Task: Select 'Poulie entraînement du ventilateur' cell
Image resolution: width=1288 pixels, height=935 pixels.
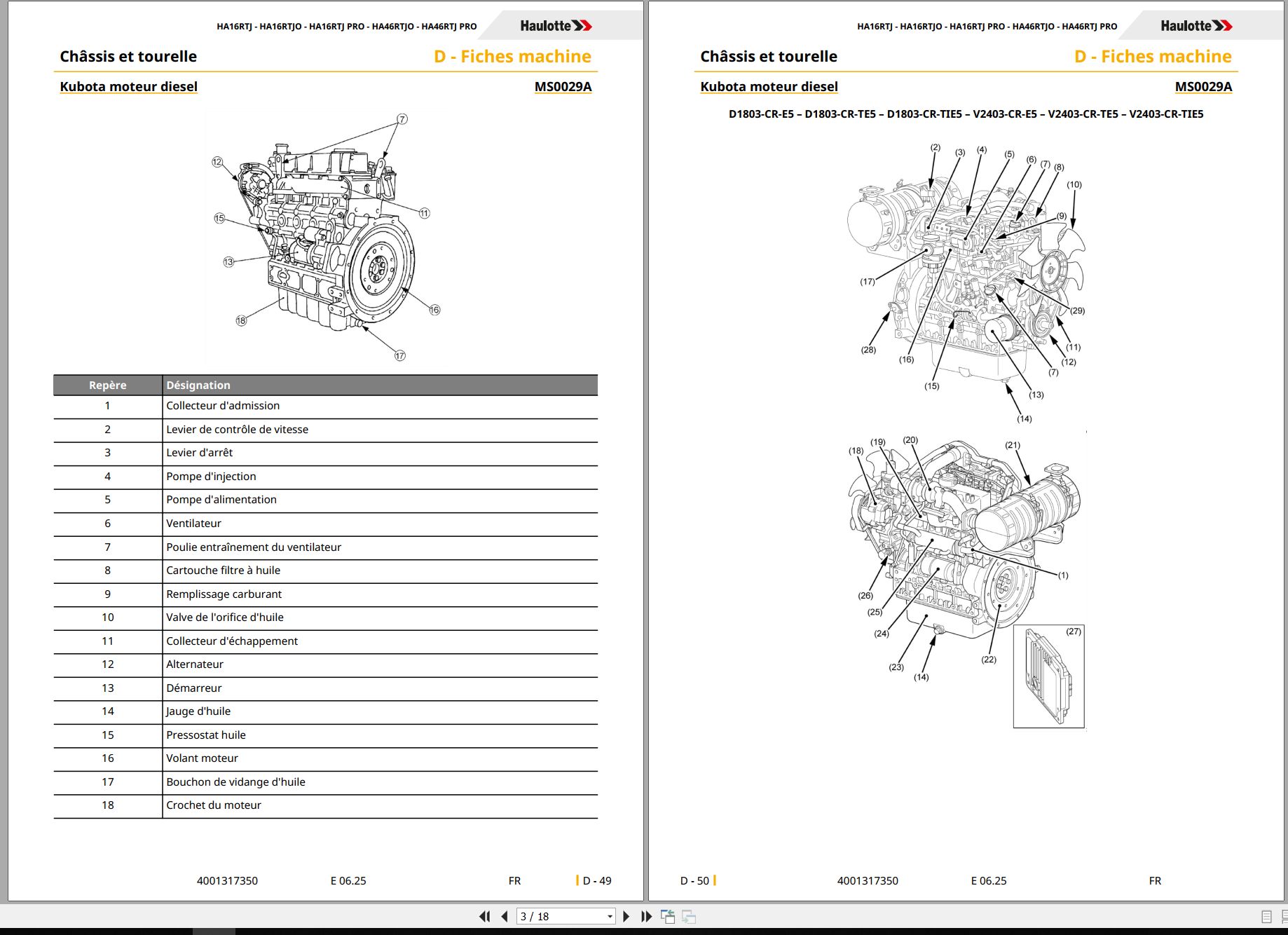Action: coord(380,547)
